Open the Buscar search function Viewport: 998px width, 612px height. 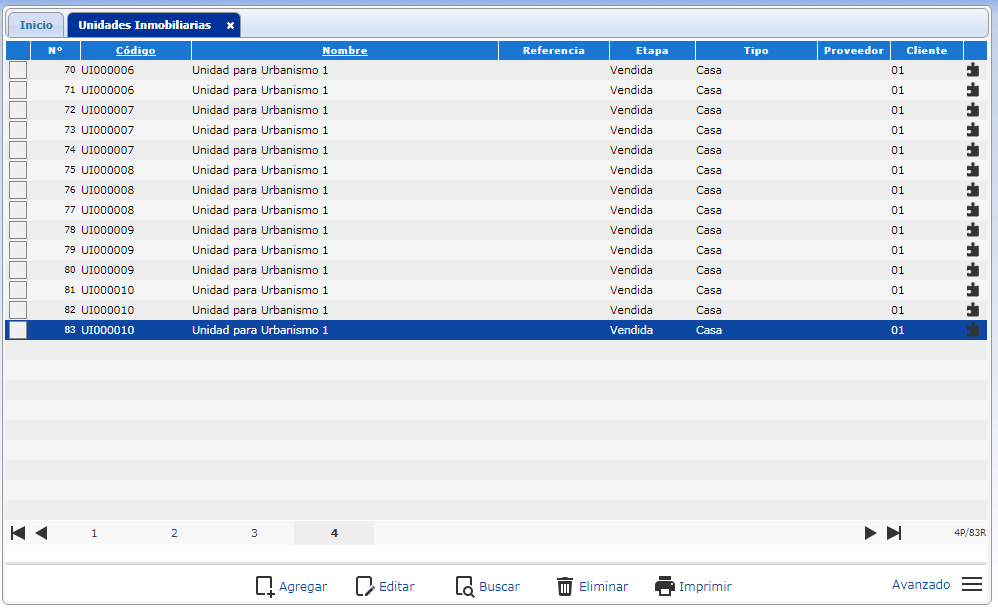(x=488, y=586)
